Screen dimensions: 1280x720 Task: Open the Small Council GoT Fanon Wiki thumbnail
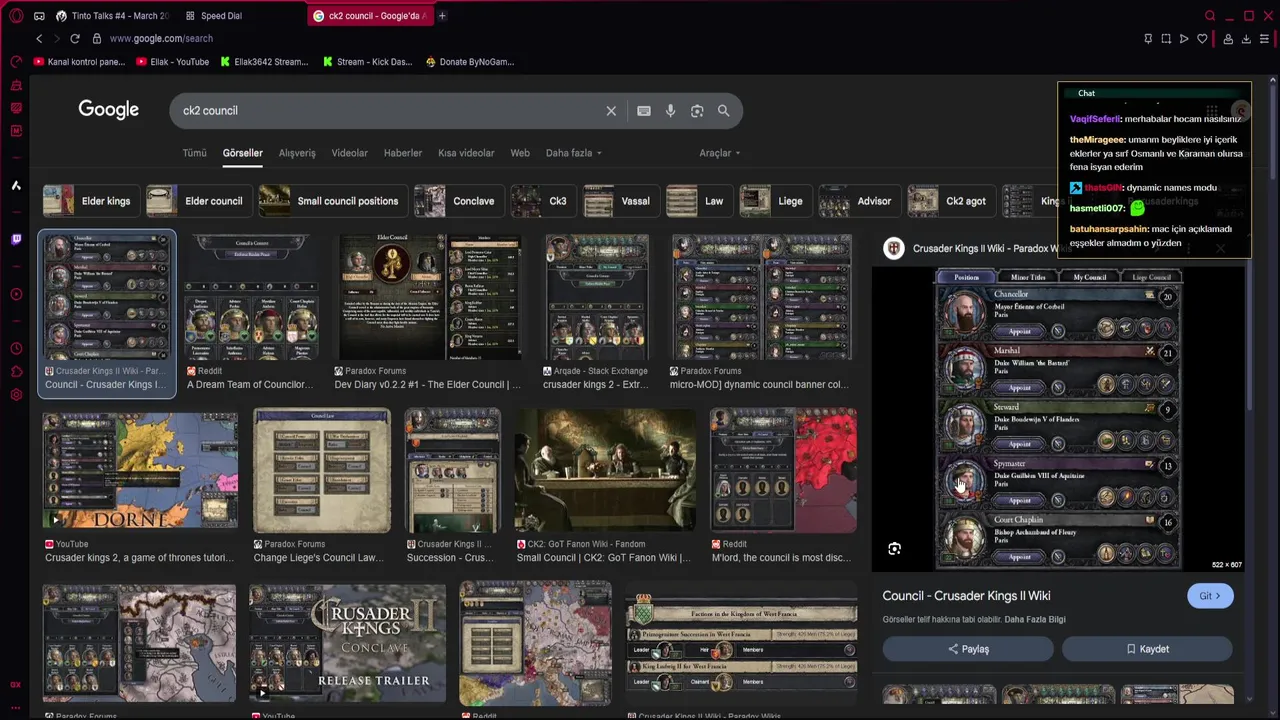(604, 470)
